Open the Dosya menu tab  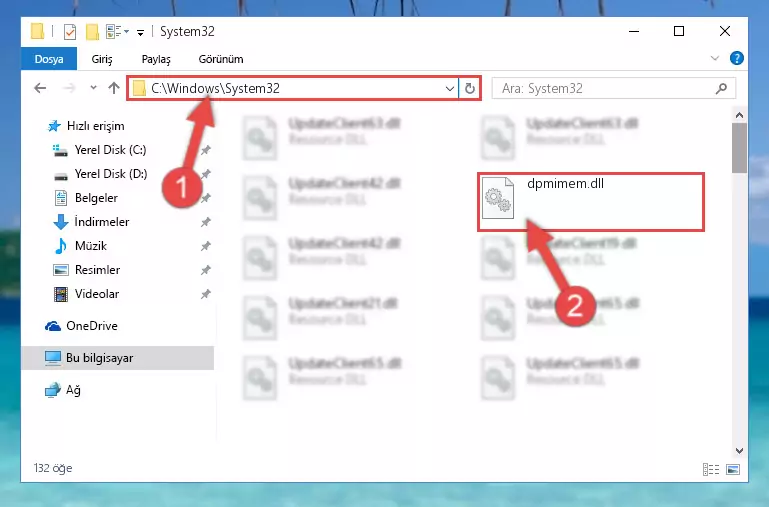pyautogui.click(x=49, y=59)
